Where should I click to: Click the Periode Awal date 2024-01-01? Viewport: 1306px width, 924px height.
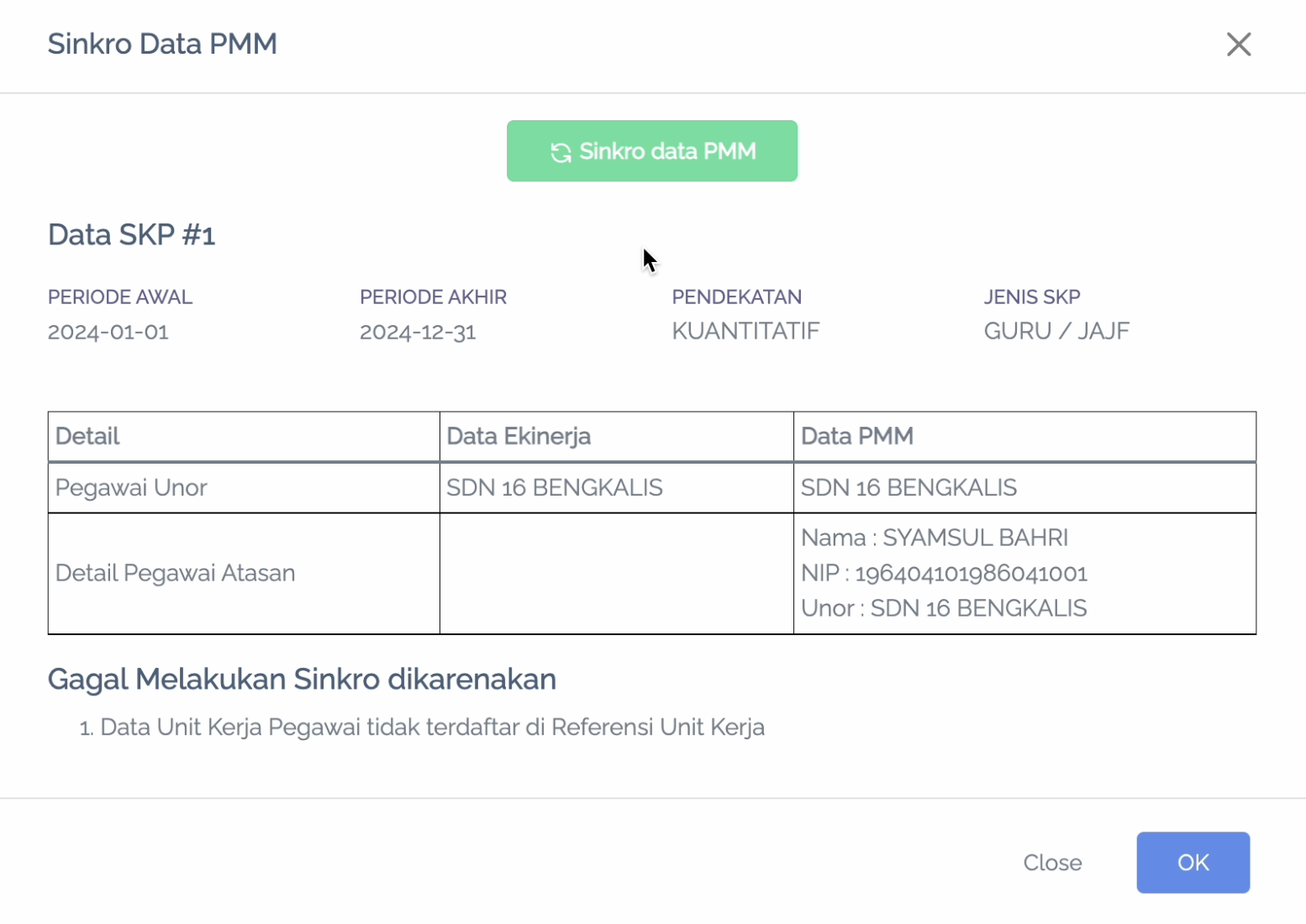pyautogui.click(x=108, y=332)
